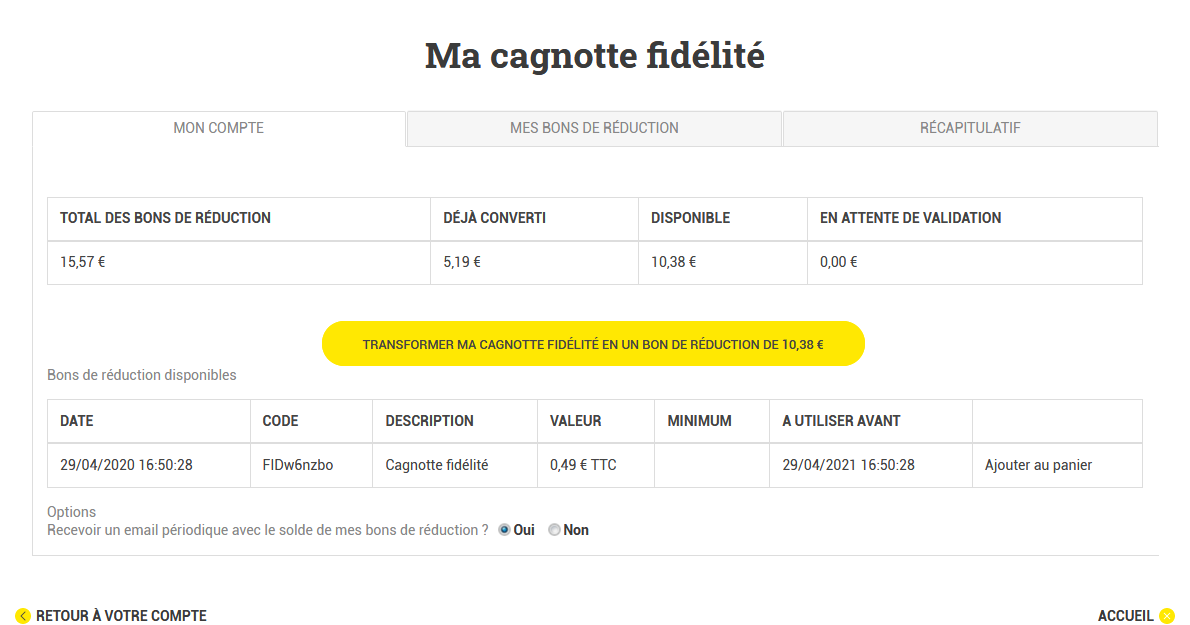The height and width of the screenshot is (625, 1190).
Task: Click the Ajouter au panier link
Action: (x=1038, y=465)
